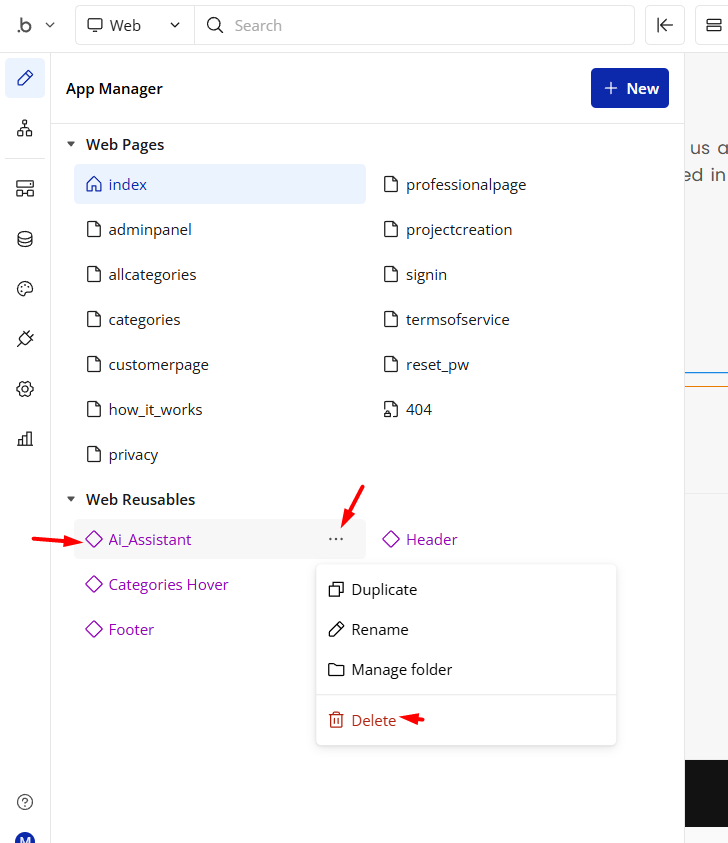Screen dimensions: 728x843
Task: Open the Data tab database icon
Action: [x=25, y=239]
